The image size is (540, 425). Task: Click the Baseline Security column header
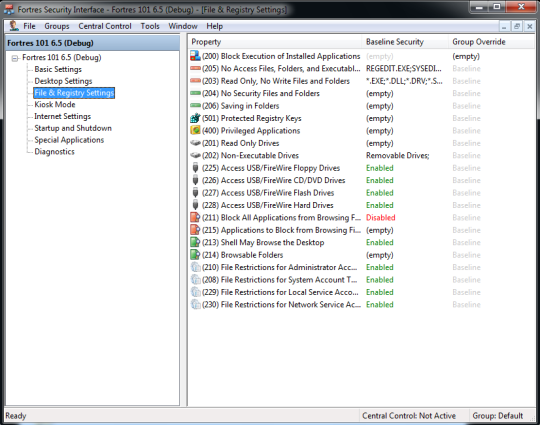click(x=405, y=42)
